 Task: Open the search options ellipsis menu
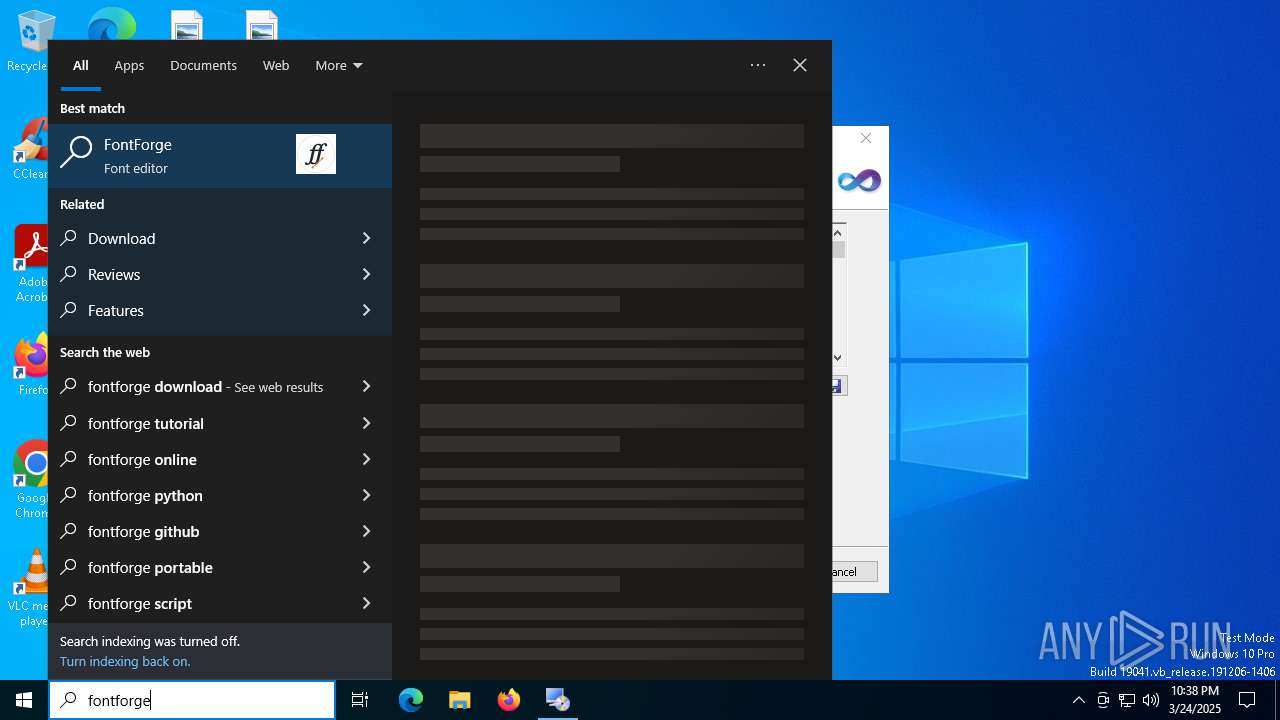(x=758, y=65)
